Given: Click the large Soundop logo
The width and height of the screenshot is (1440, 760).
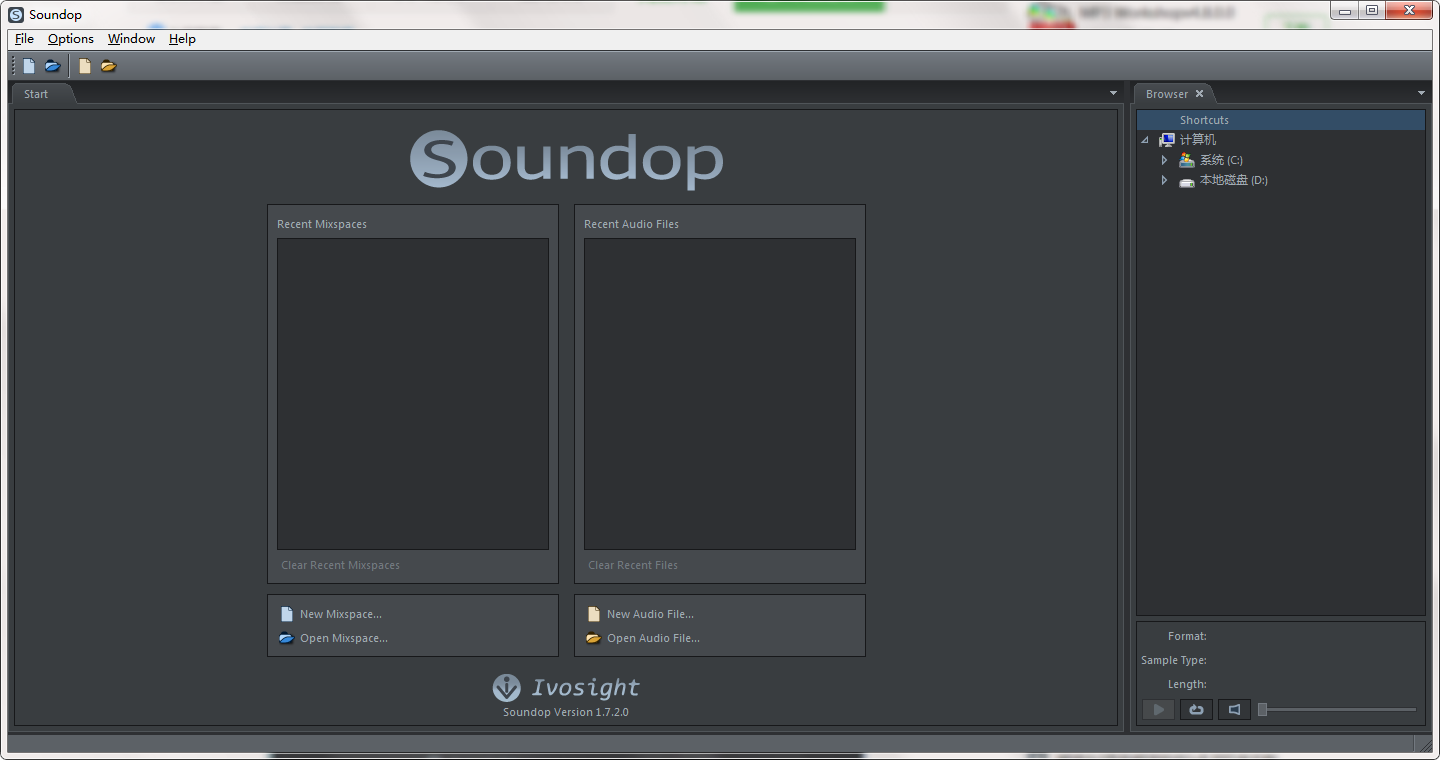Looking at the screenshot, I should [566, 159].
